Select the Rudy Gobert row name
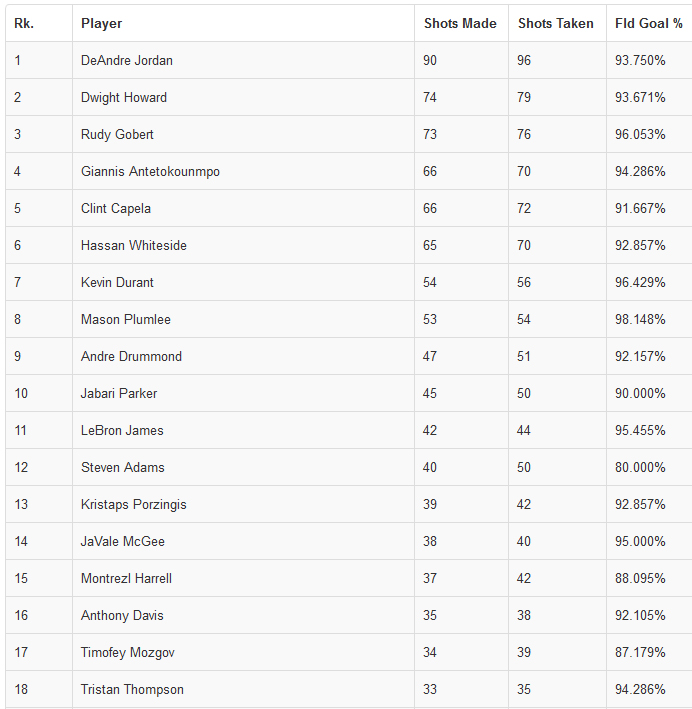This screenshot has height=709, width=692. [x=117, y=134]
